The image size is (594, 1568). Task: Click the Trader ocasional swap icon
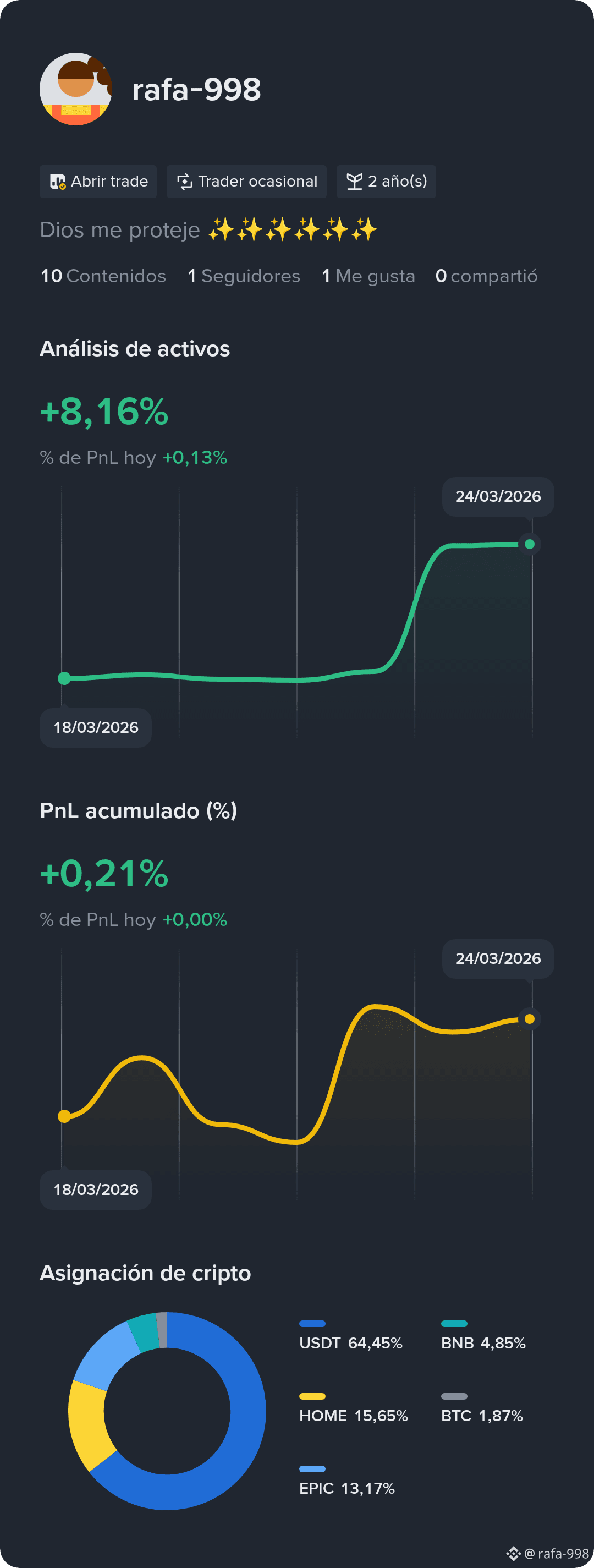tap(184, 182)
